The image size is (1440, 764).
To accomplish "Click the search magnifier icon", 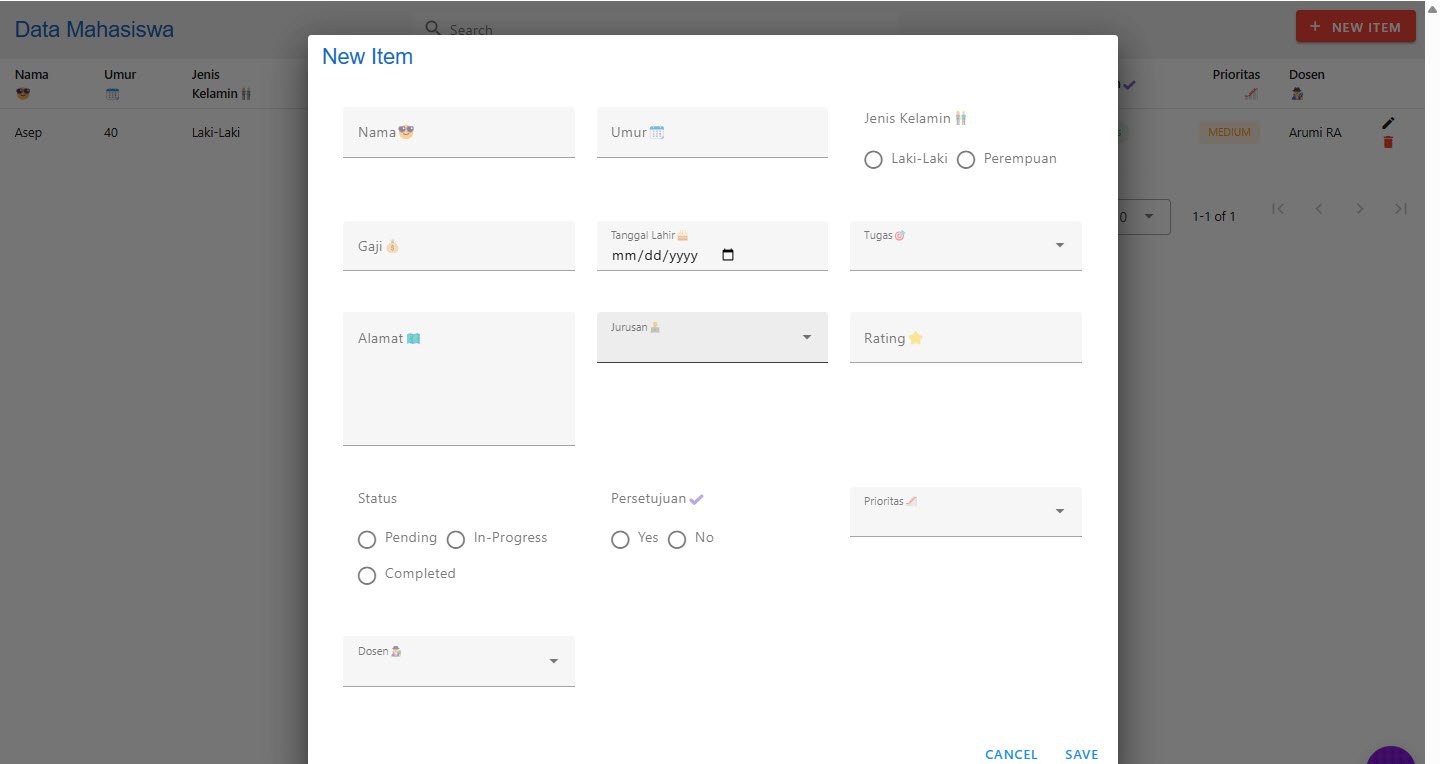I will [433, 28].
